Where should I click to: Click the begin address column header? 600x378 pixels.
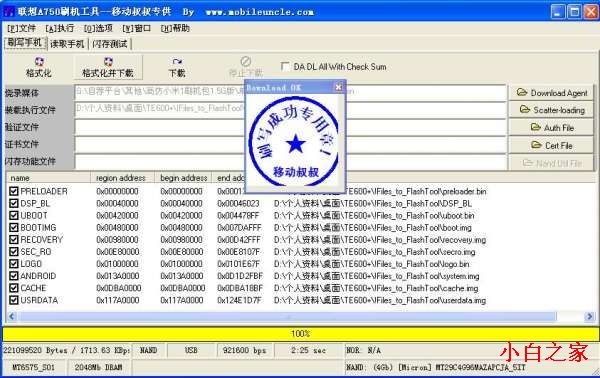tap(183, 178)
